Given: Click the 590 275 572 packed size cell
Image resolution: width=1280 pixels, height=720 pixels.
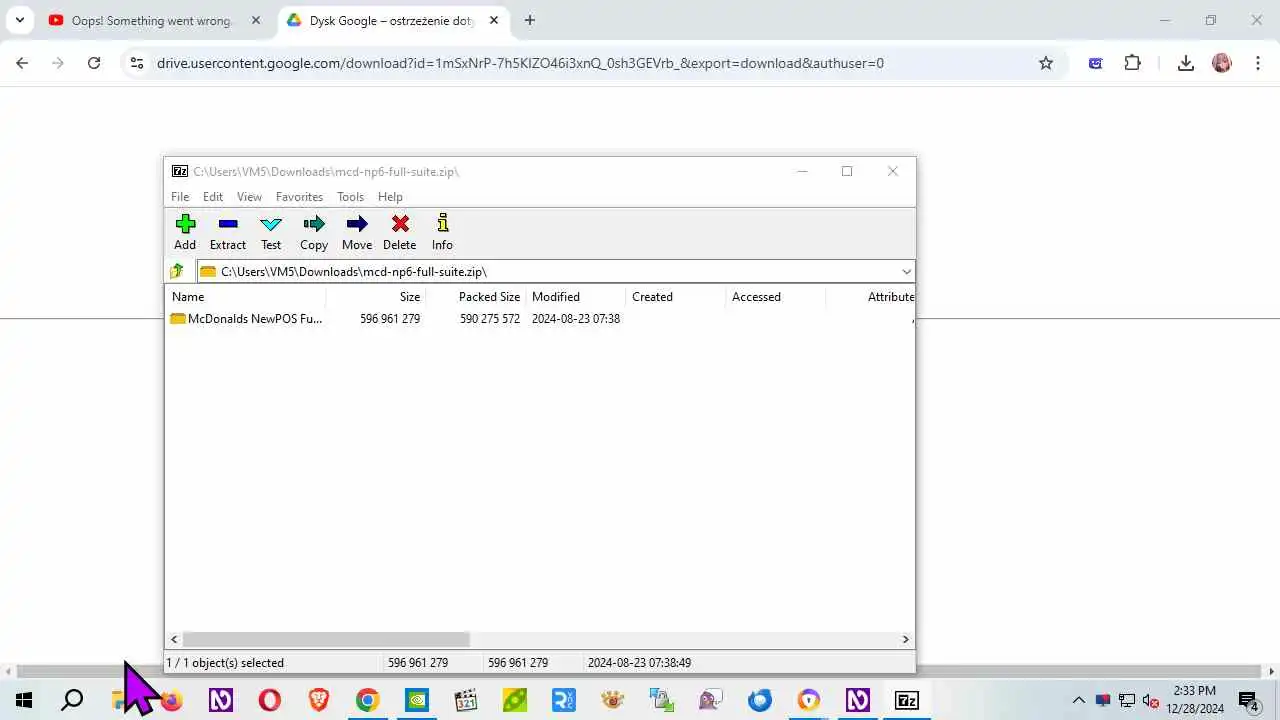Looking at the screenshot, I should coord(490,319).
